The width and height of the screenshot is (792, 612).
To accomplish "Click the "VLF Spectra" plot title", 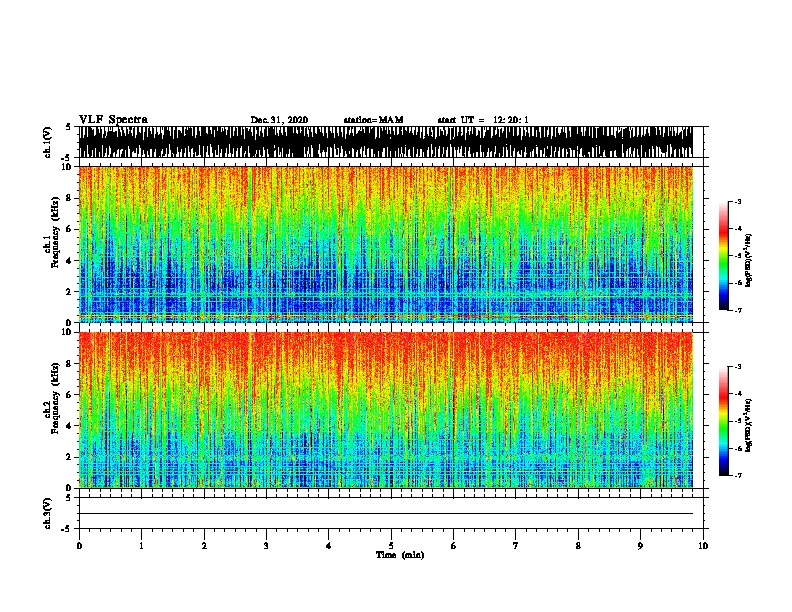I will click(113, 120).
